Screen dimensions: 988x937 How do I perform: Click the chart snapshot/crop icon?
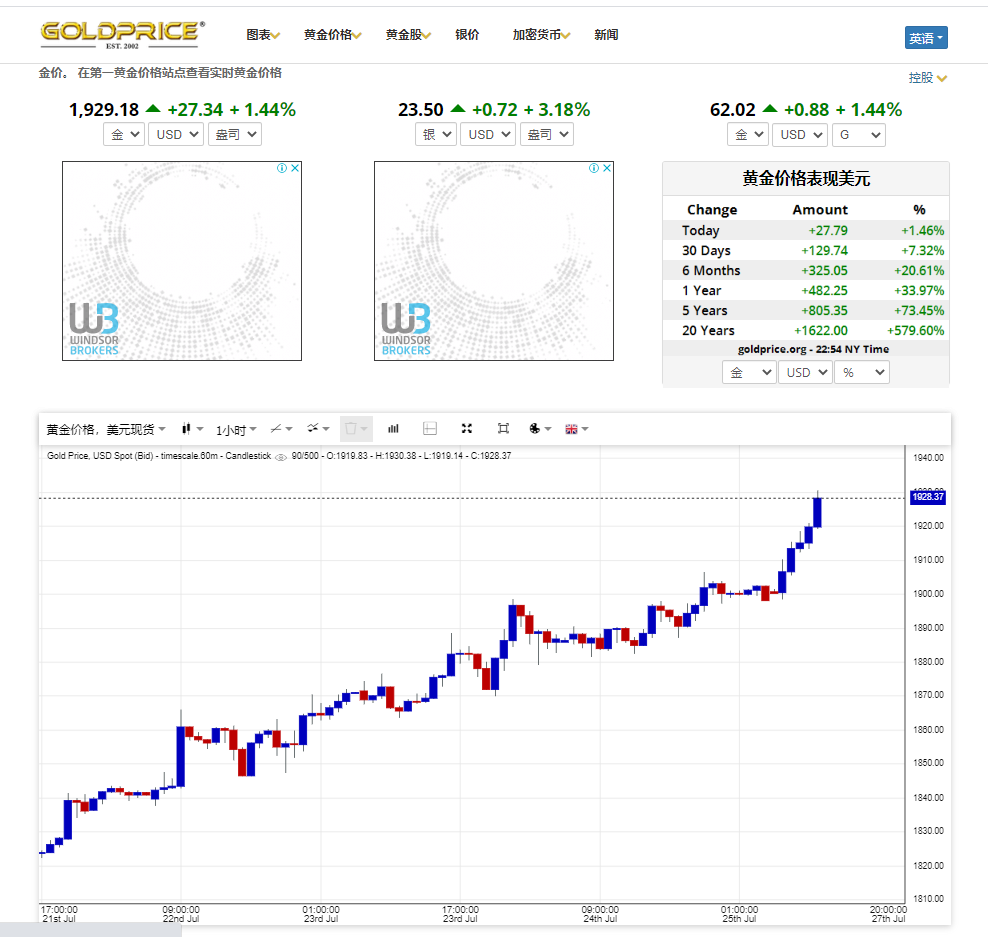[503, 428]
